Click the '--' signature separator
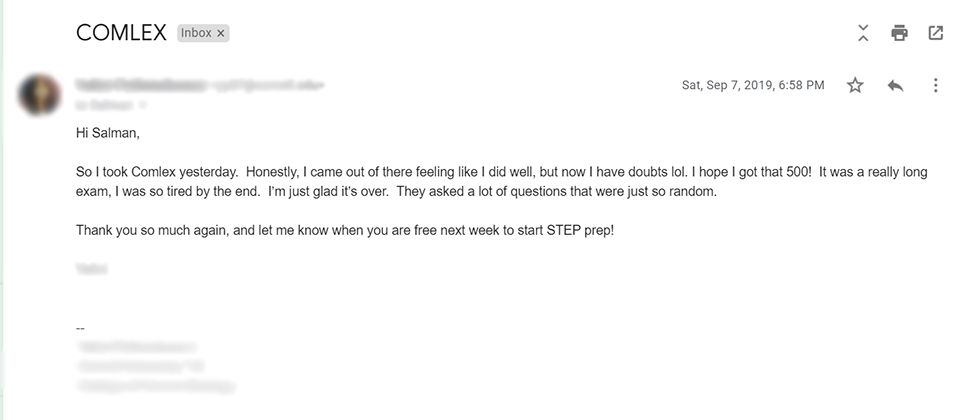The height and width of the screenshot is (420, 960). pos(80,328)
